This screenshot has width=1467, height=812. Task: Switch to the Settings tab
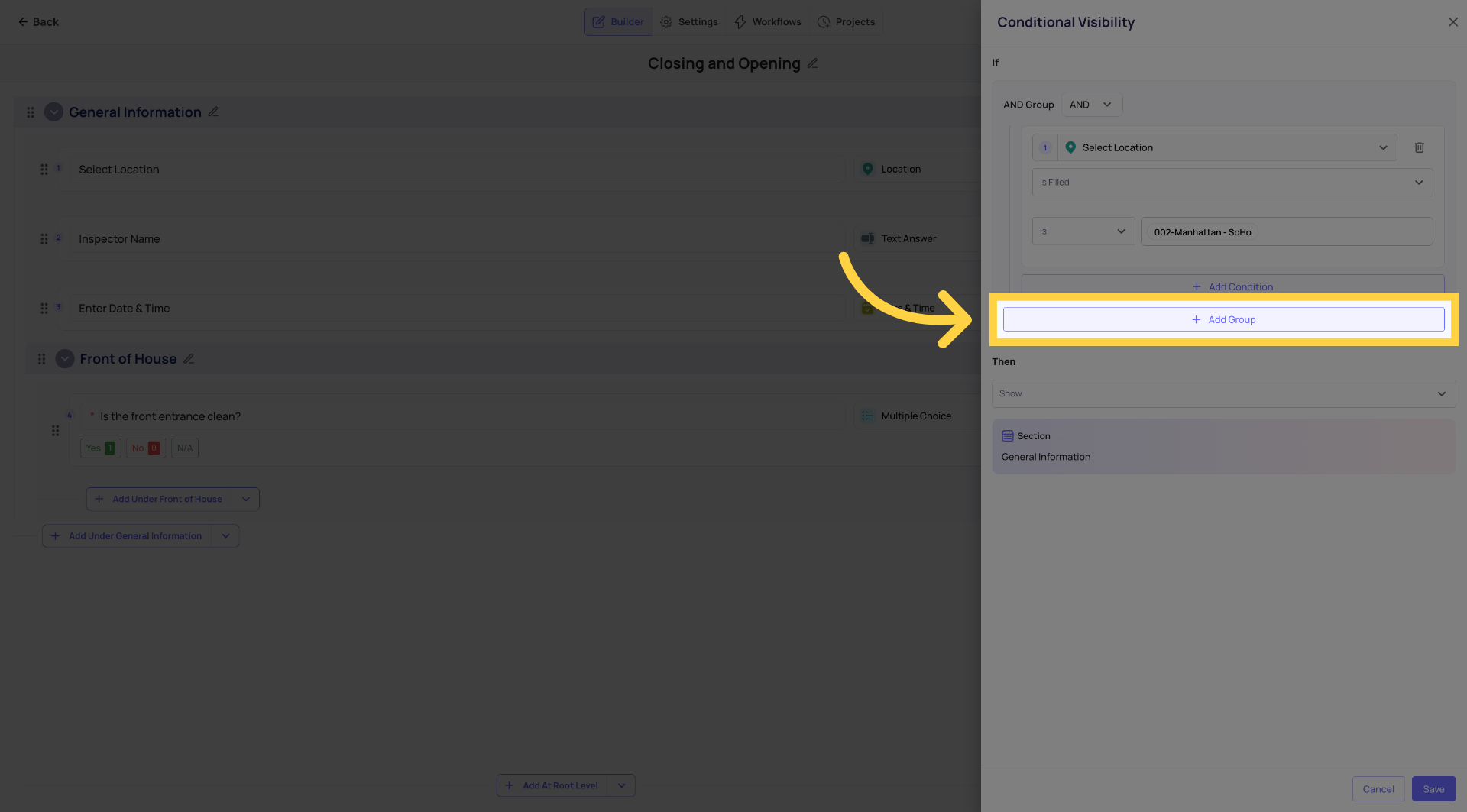(689, 22)
